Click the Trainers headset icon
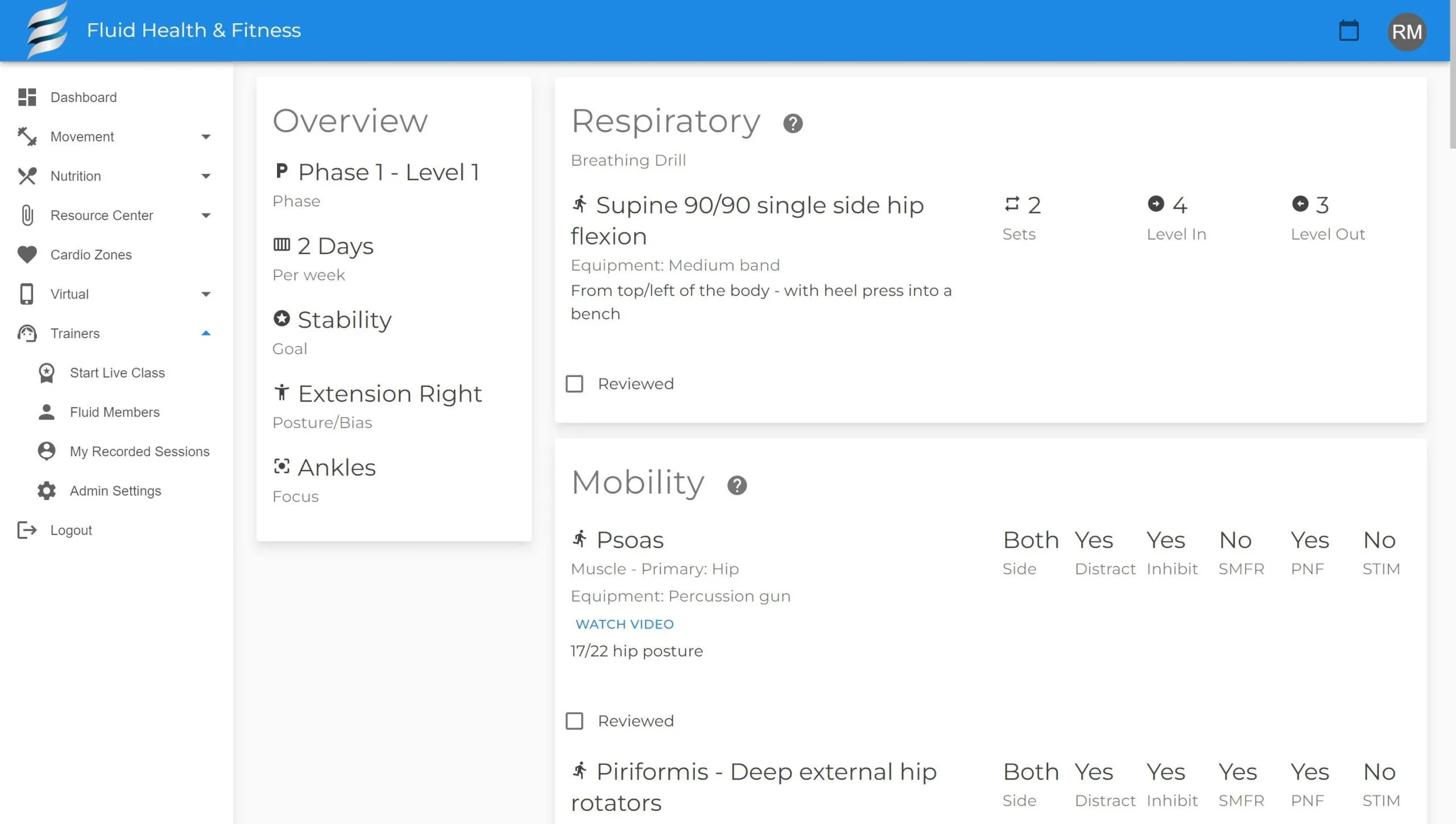This screenshot has height=824, width=1456. click(27, 333)
